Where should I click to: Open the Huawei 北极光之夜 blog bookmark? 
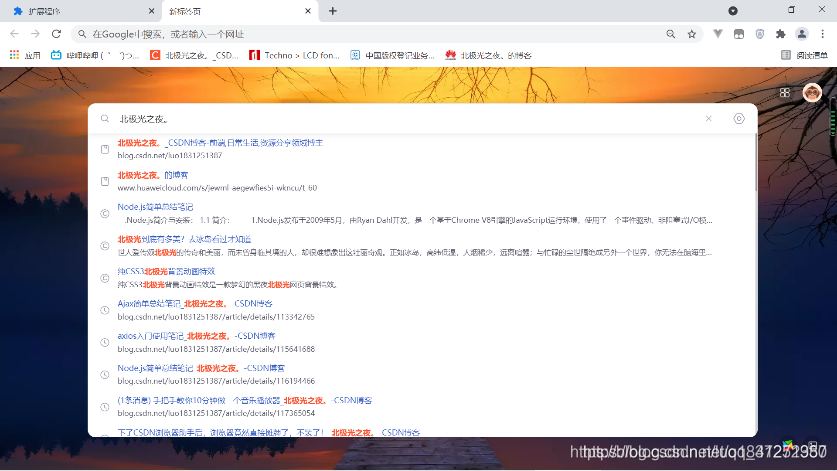click(488, 55)
